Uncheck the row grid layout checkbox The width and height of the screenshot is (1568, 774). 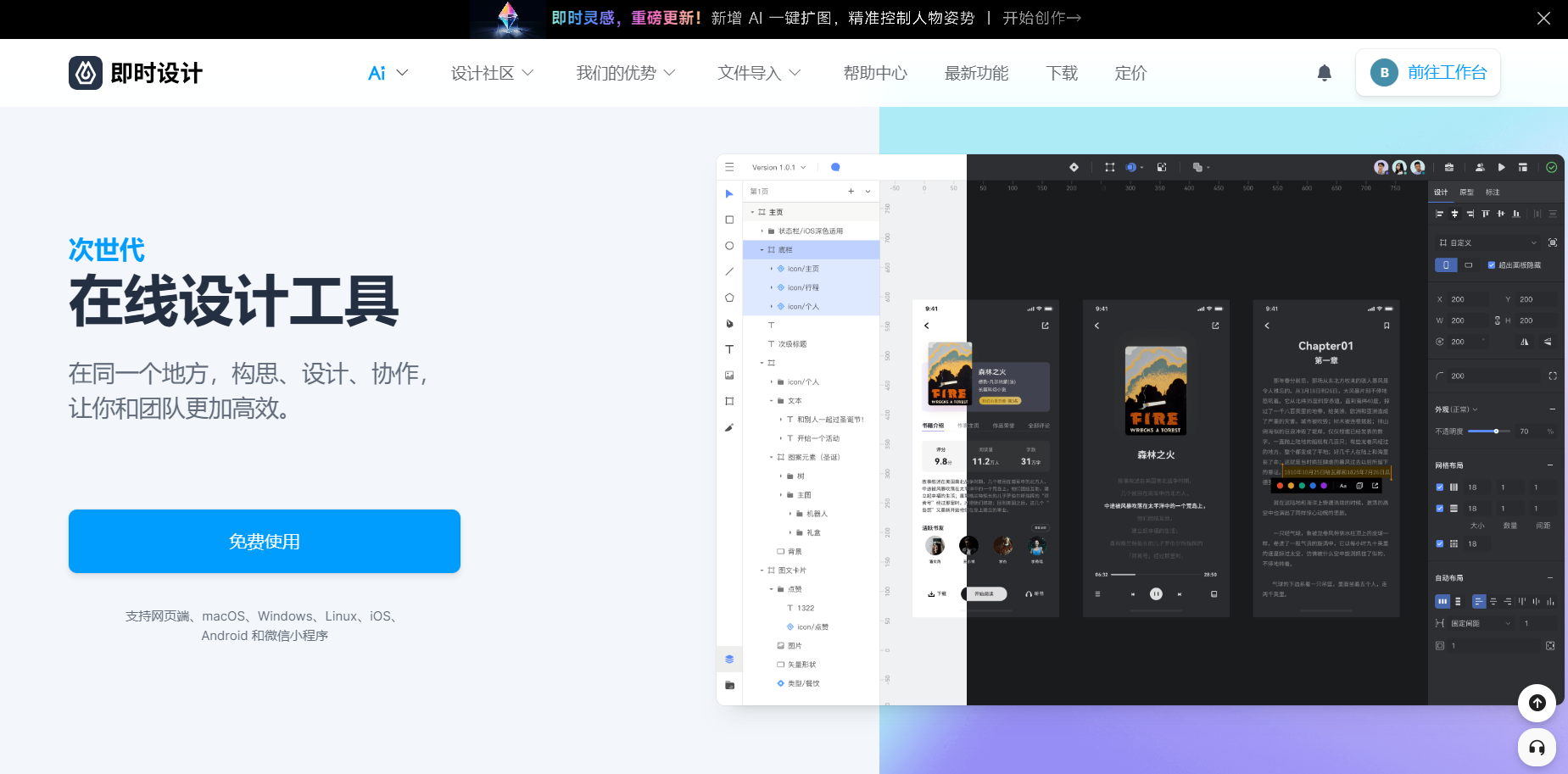tap(1440, 509)
